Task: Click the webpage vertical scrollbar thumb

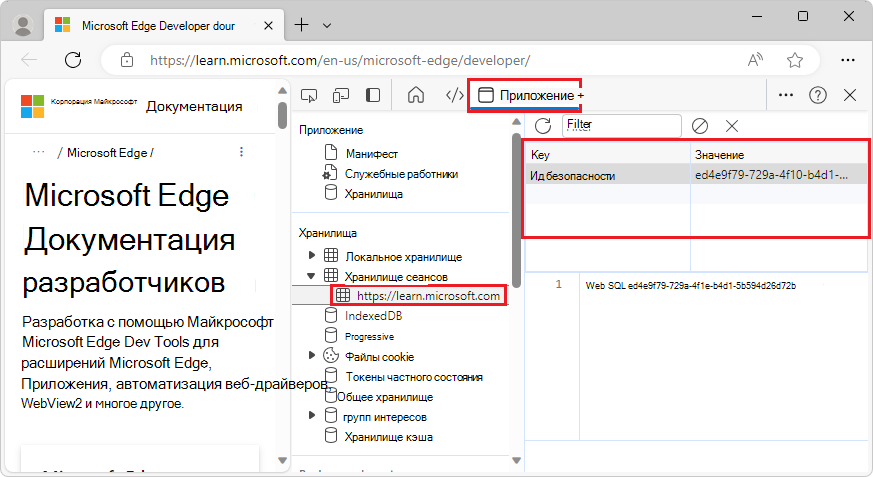Action: (282, 115)
